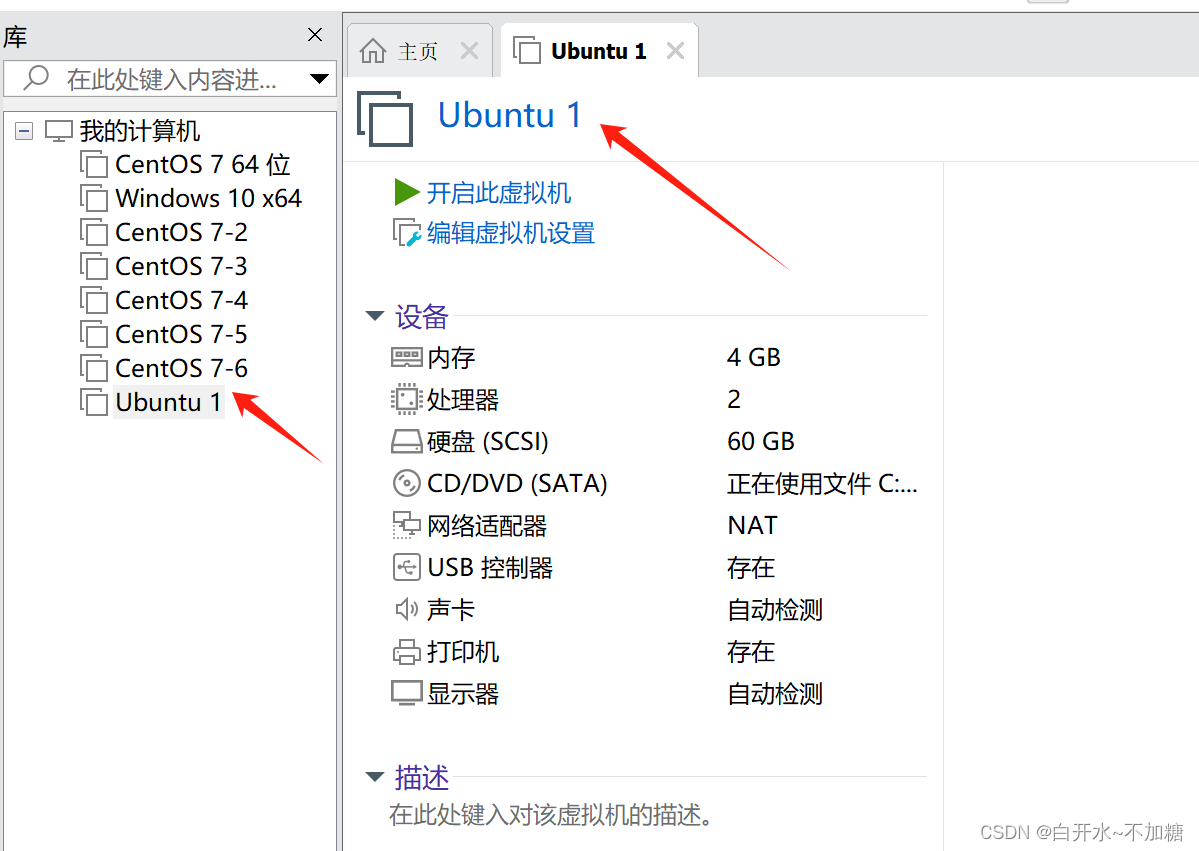Click the VM icon beside Windows 10 x64
Viewport: 1199px width, 851px height.
coord(94,198)
